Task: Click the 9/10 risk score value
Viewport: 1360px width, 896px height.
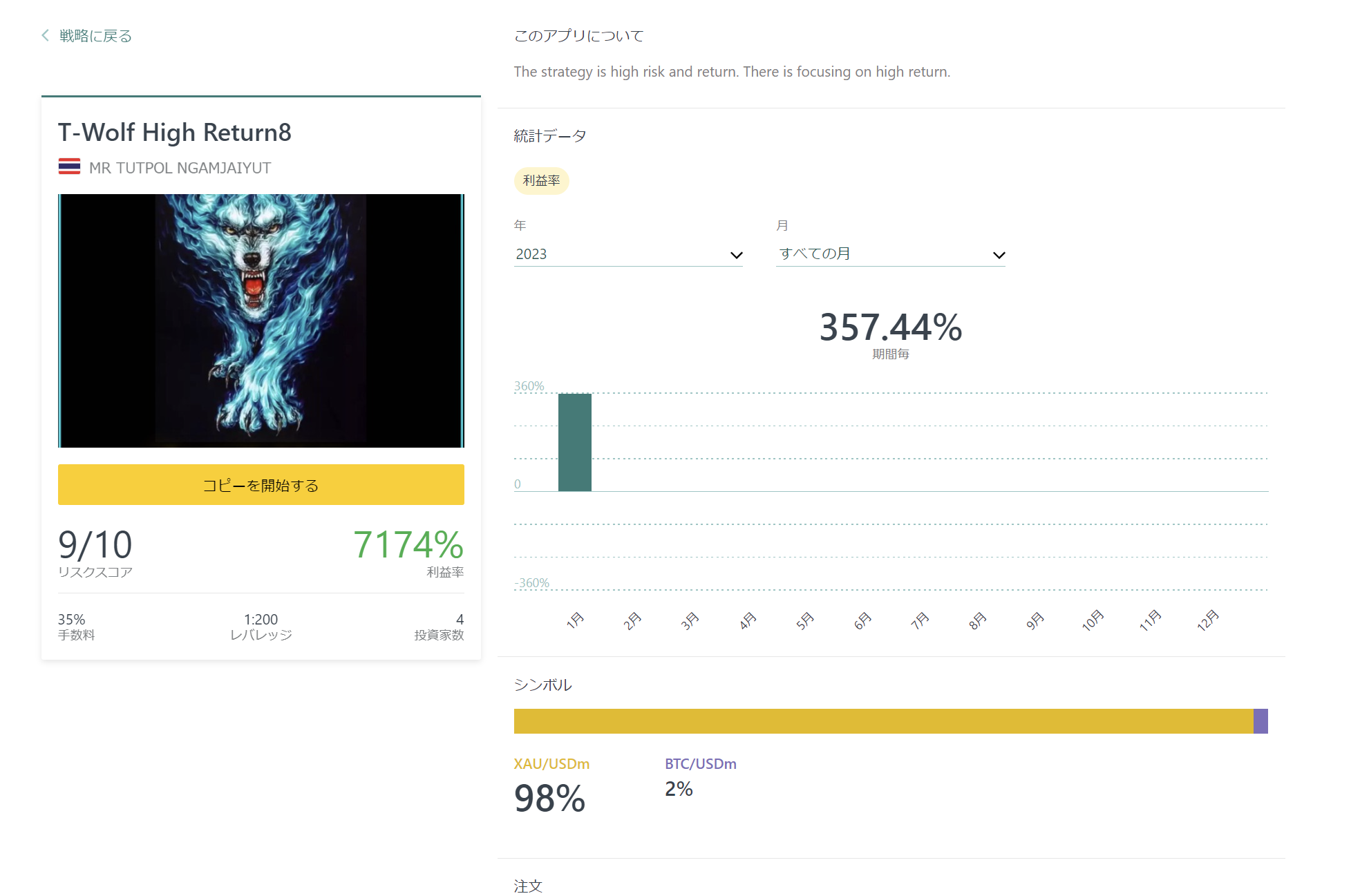Action: (95, 545)
